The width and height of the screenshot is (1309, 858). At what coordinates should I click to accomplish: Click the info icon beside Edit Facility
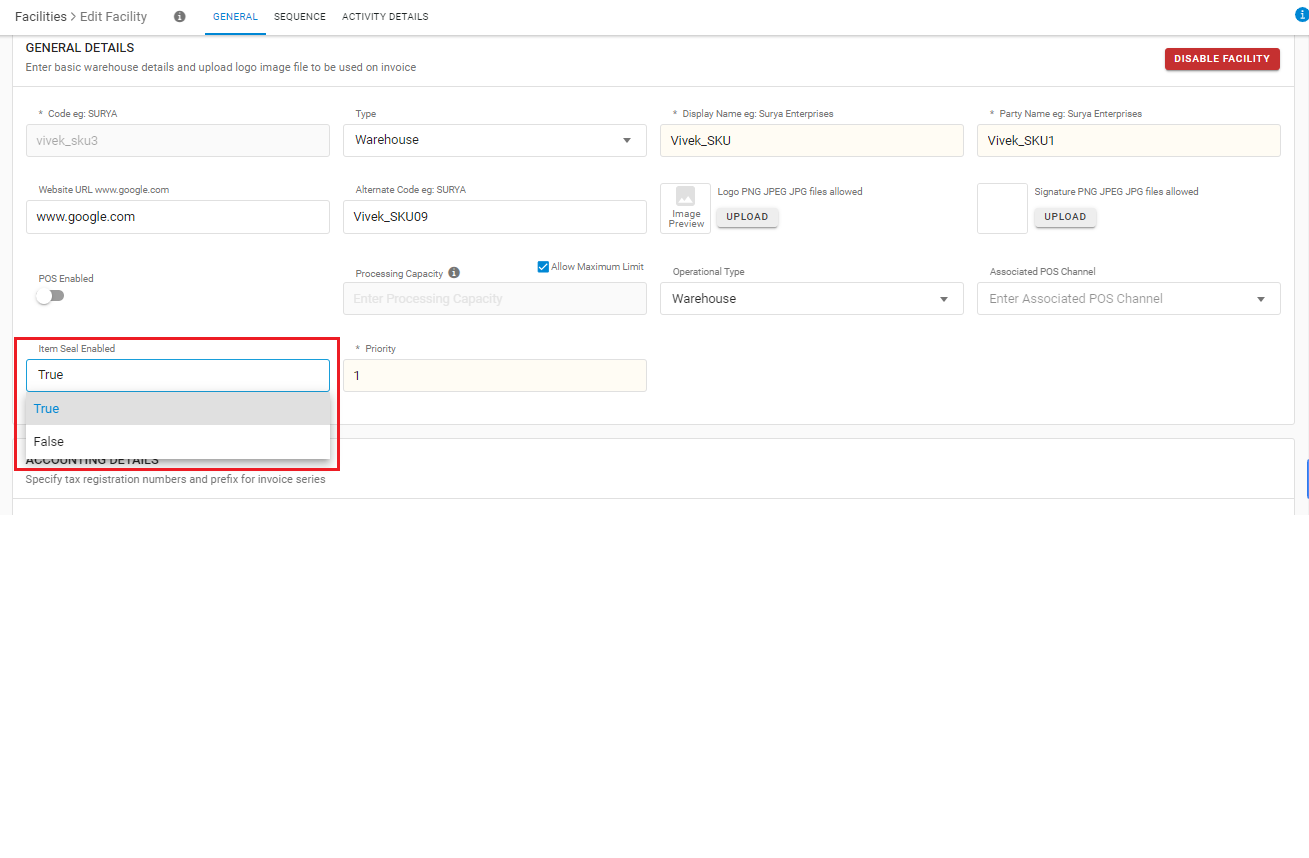tap(179, 17)
